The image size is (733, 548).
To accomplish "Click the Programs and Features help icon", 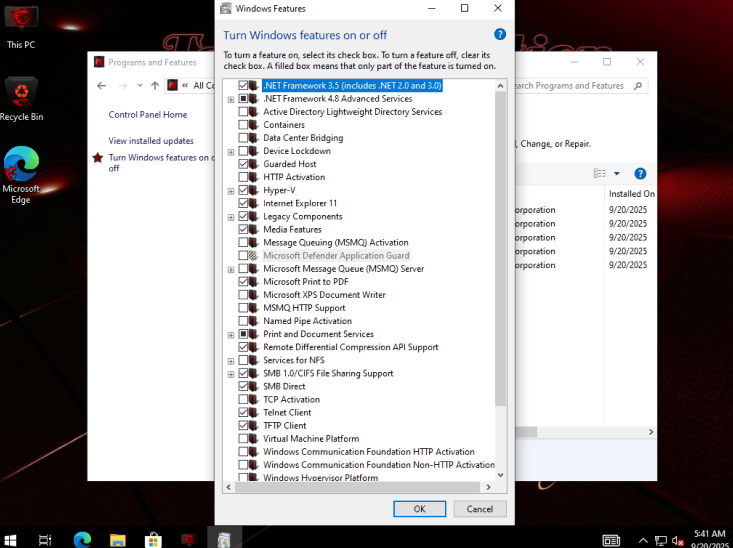I will [640, 173].
